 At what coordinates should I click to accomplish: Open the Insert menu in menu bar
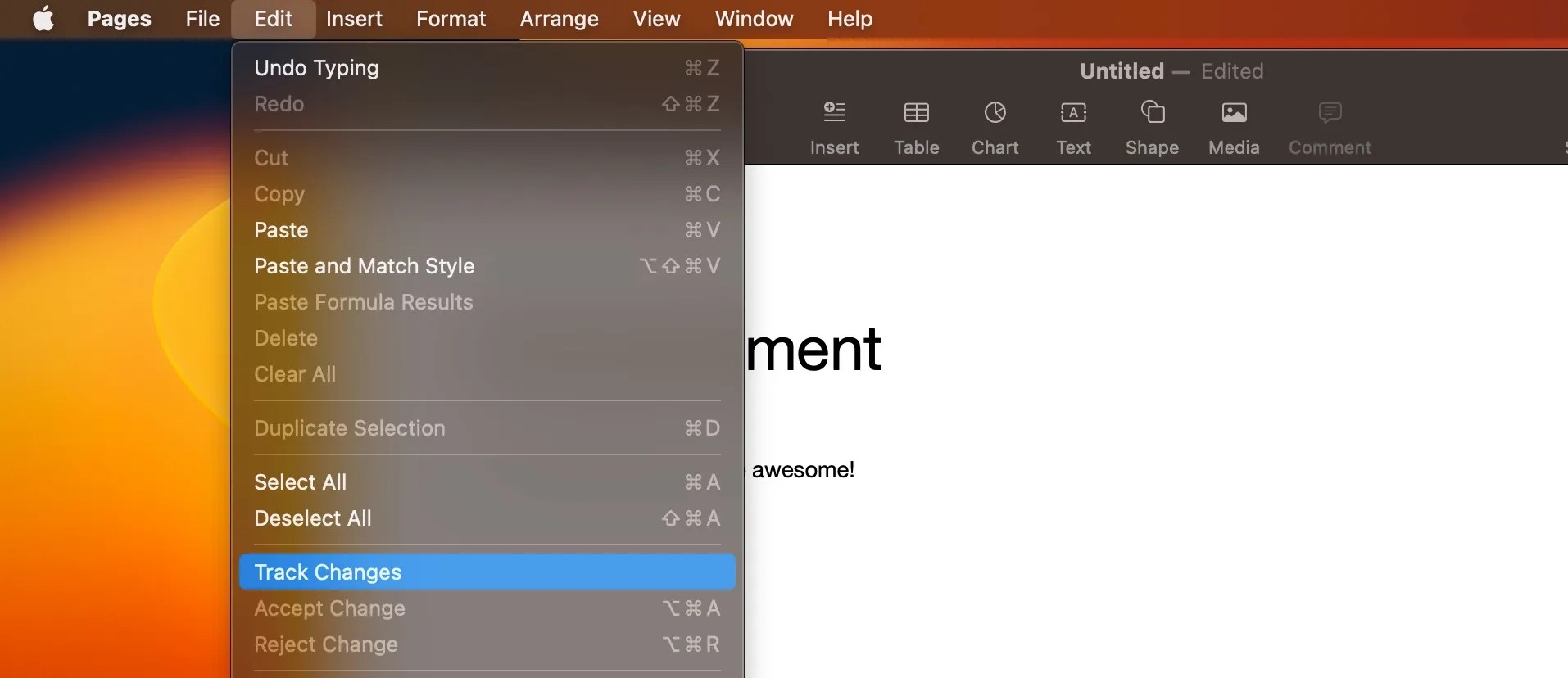click(x=354, y=19)
